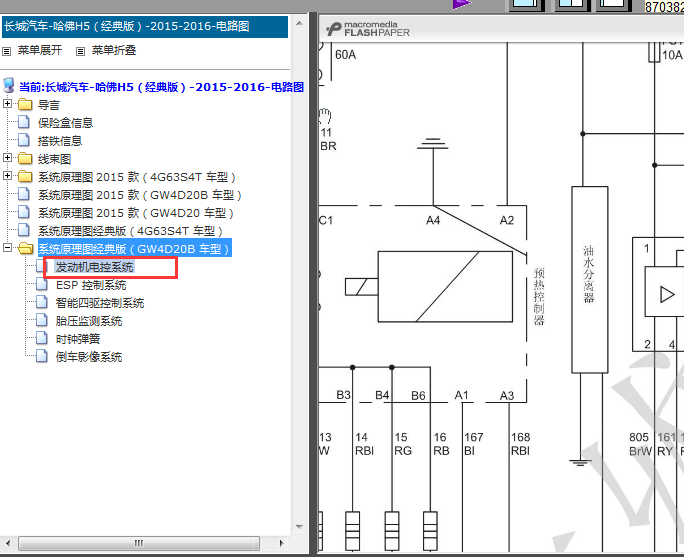Open 系统原理图 2015 款 (GW4D20B 车型) label

click(x=140, y=195)
